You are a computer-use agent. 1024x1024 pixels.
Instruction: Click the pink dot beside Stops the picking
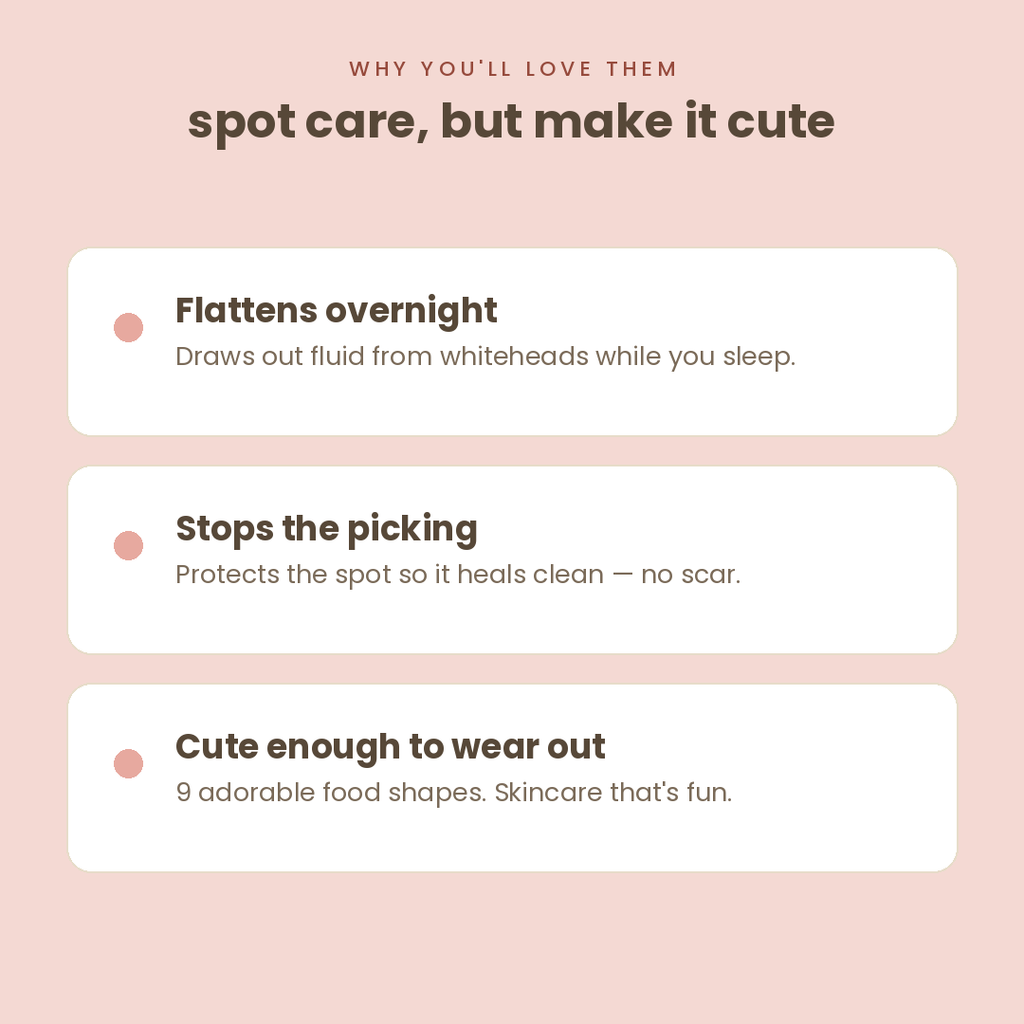pos(129,545)
